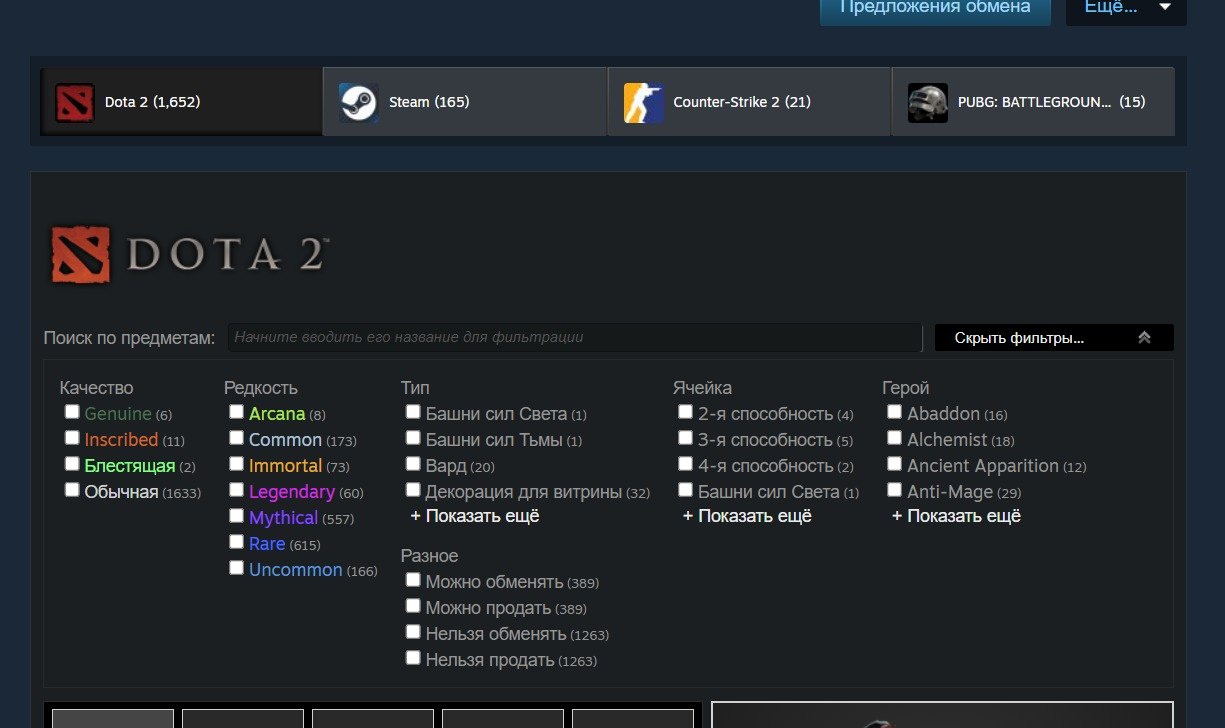Toggle the Uncommon rarity filter
This screenshot has width=1225, height=728.
(x=236, y=568)
